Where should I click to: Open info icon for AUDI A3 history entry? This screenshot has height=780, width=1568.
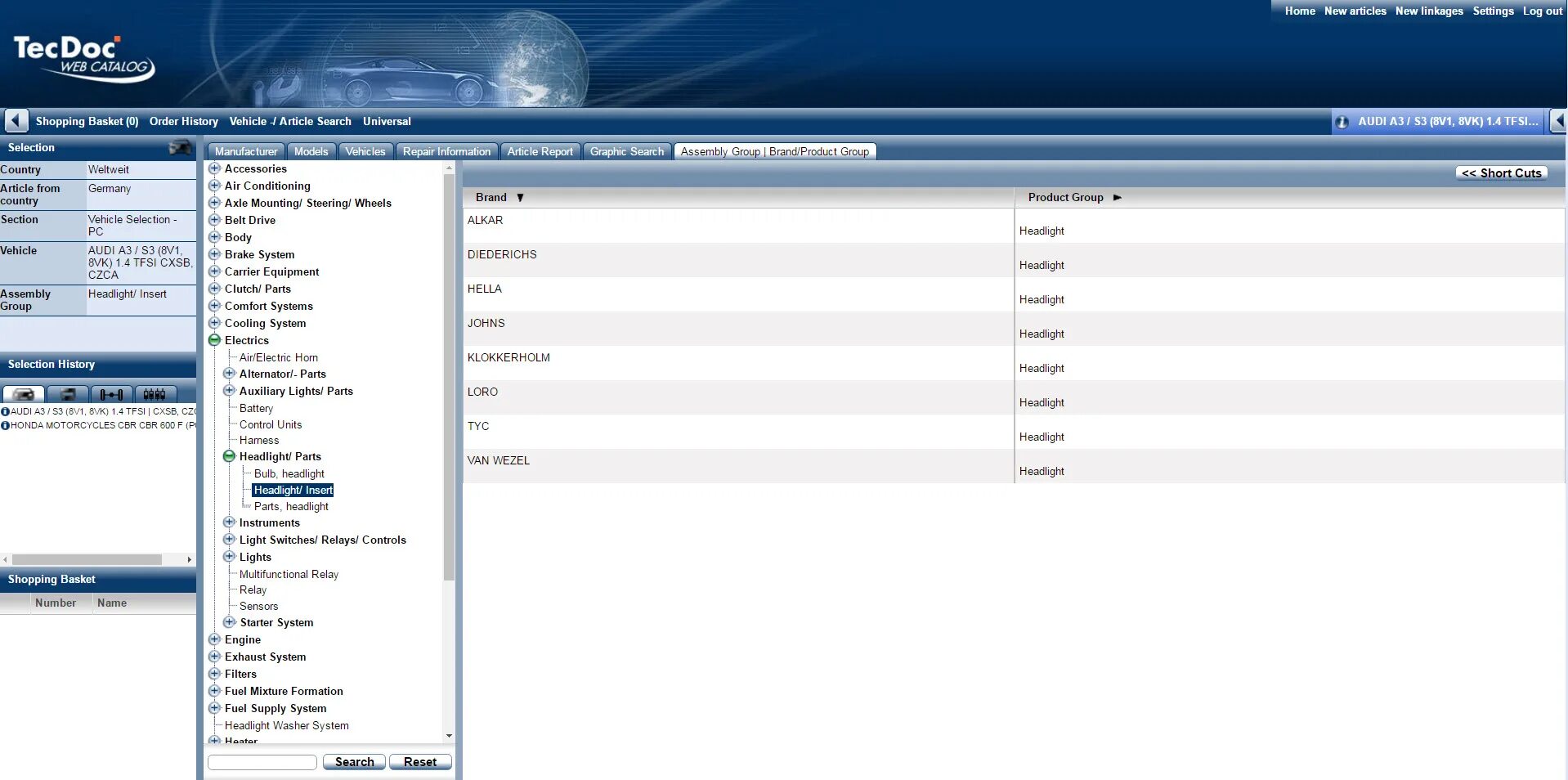click(x=5, y=411)
